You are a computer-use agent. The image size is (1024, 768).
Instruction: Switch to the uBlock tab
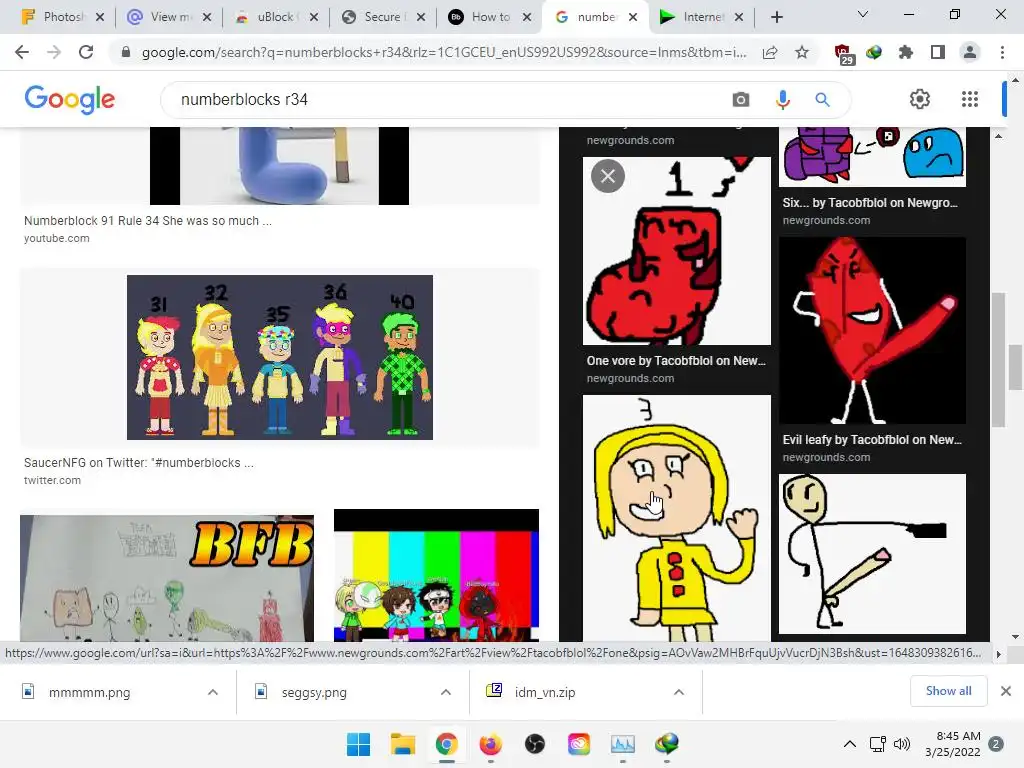[x=278, y=17]
